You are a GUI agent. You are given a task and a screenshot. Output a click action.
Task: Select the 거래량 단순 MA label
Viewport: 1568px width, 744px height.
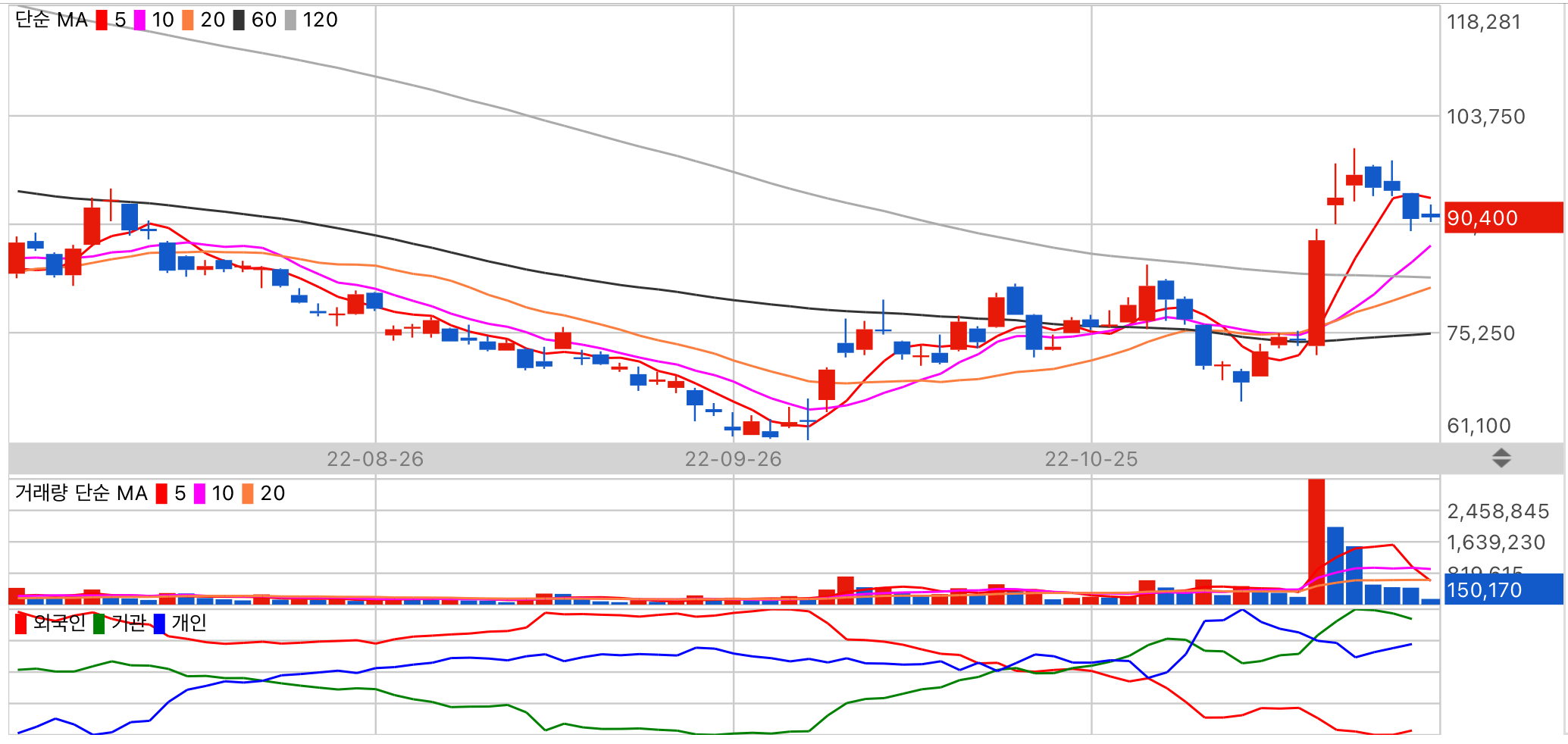[81, 493]
